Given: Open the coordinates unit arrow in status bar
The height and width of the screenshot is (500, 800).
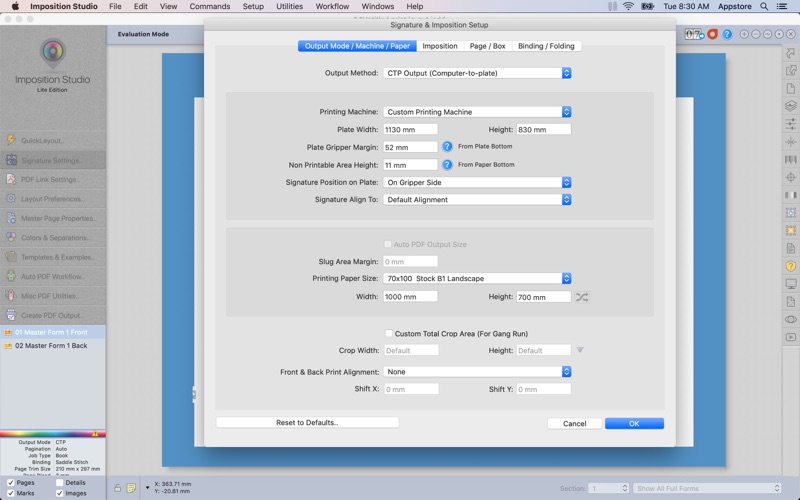Looking at the screenshot, I should (x=147, y=488).
